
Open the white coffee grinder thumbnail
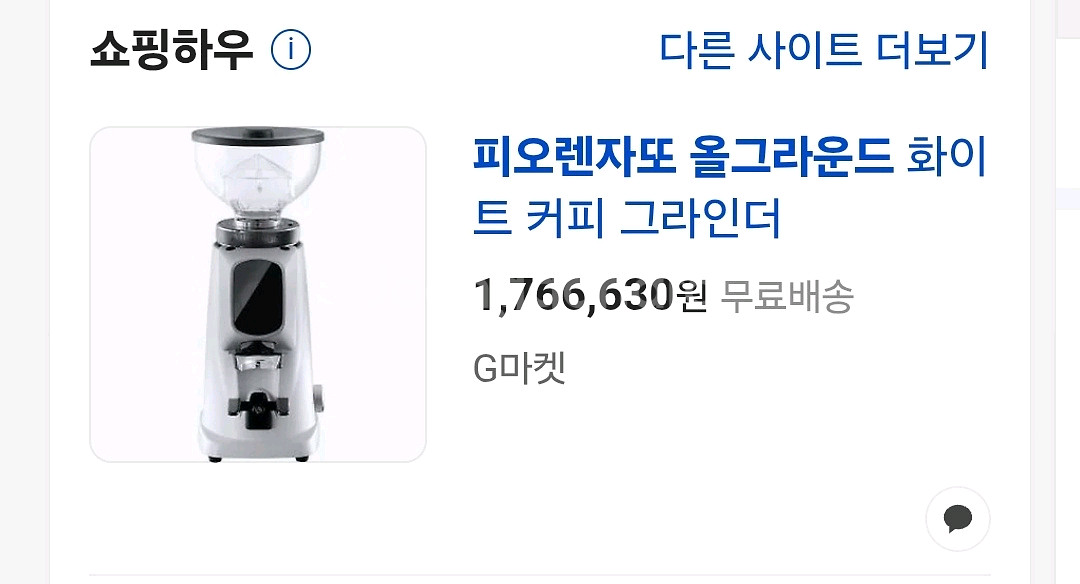258,294
